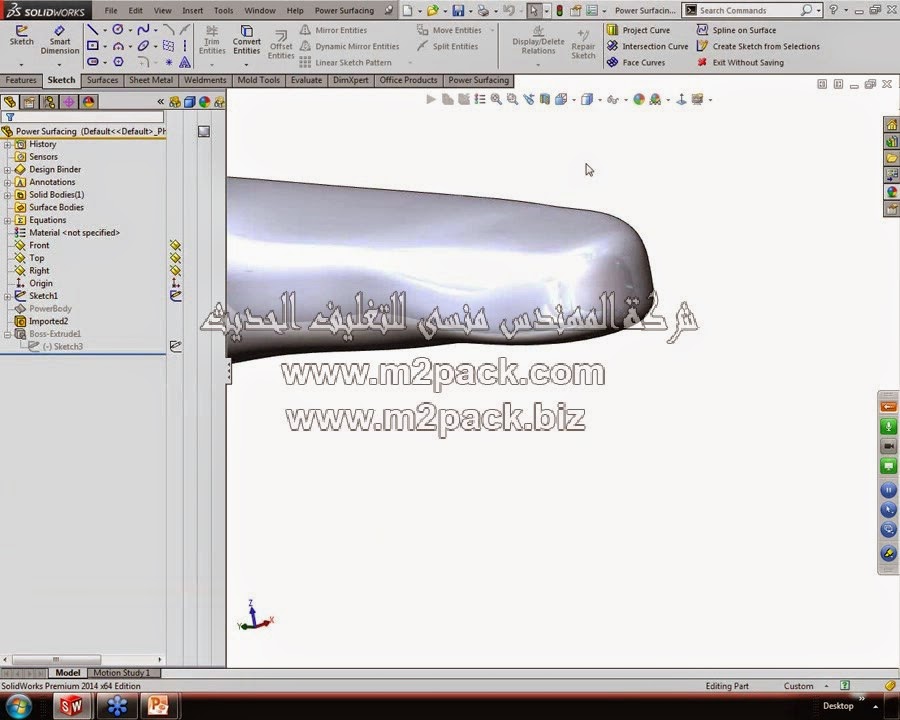Select the Ellipse sketch tool

143,46
